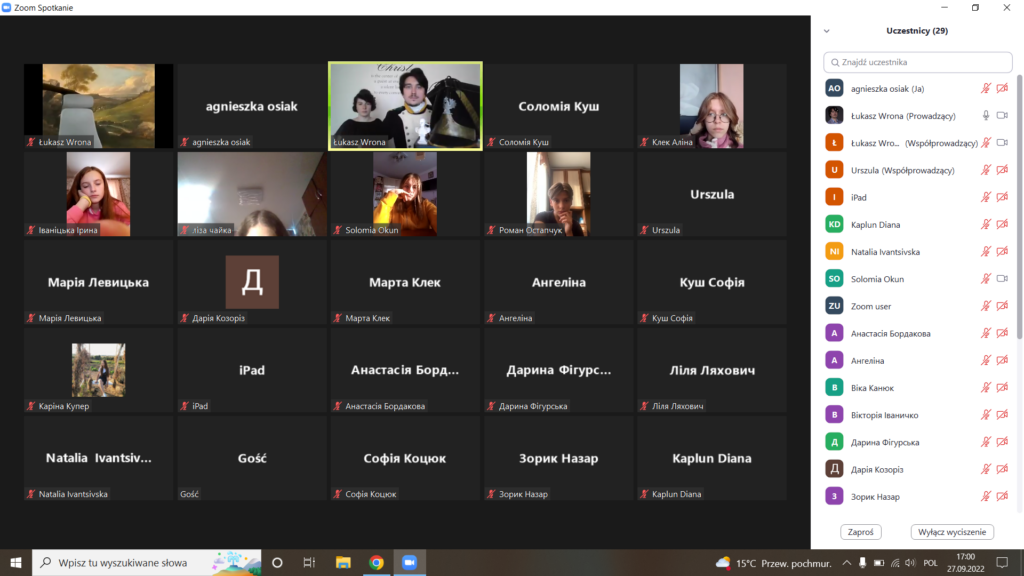Toggle agnieszka osiak (Ja) microphone mute
This screenshot has height=576, width=1024.
click(x=986, y=88)
